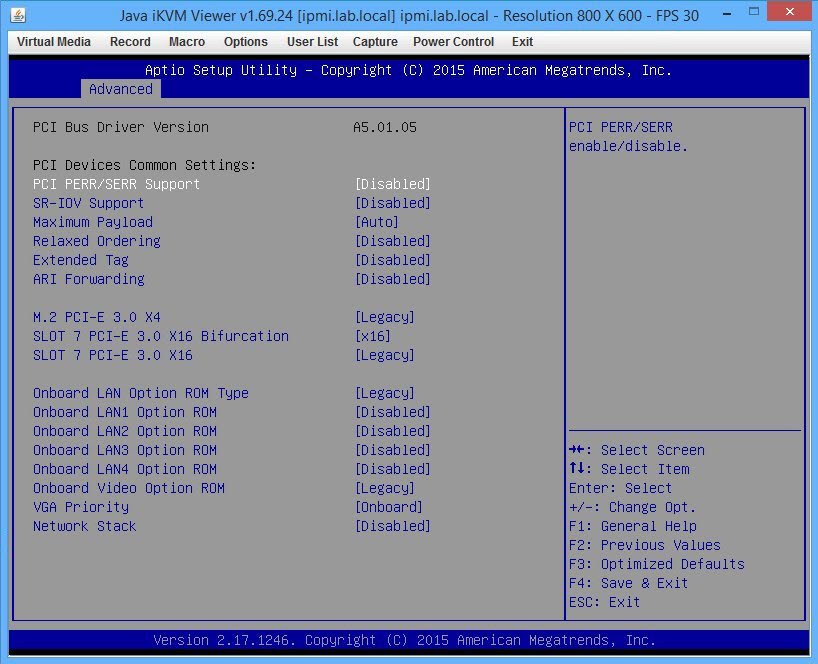Click the ESC: Exit hint
The height and width of the screenshot is (664, 818).
click(x=605, y=602)
